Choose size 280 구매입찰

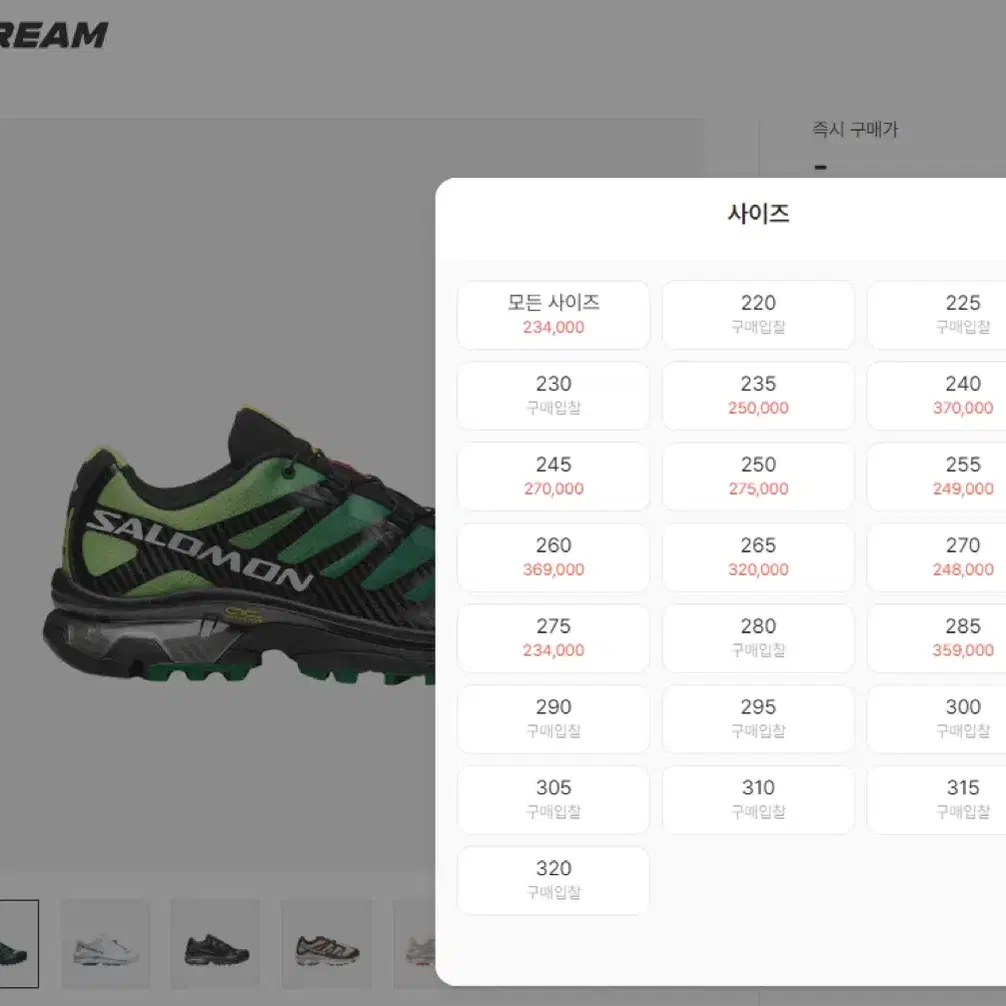[x=758, y=638]
